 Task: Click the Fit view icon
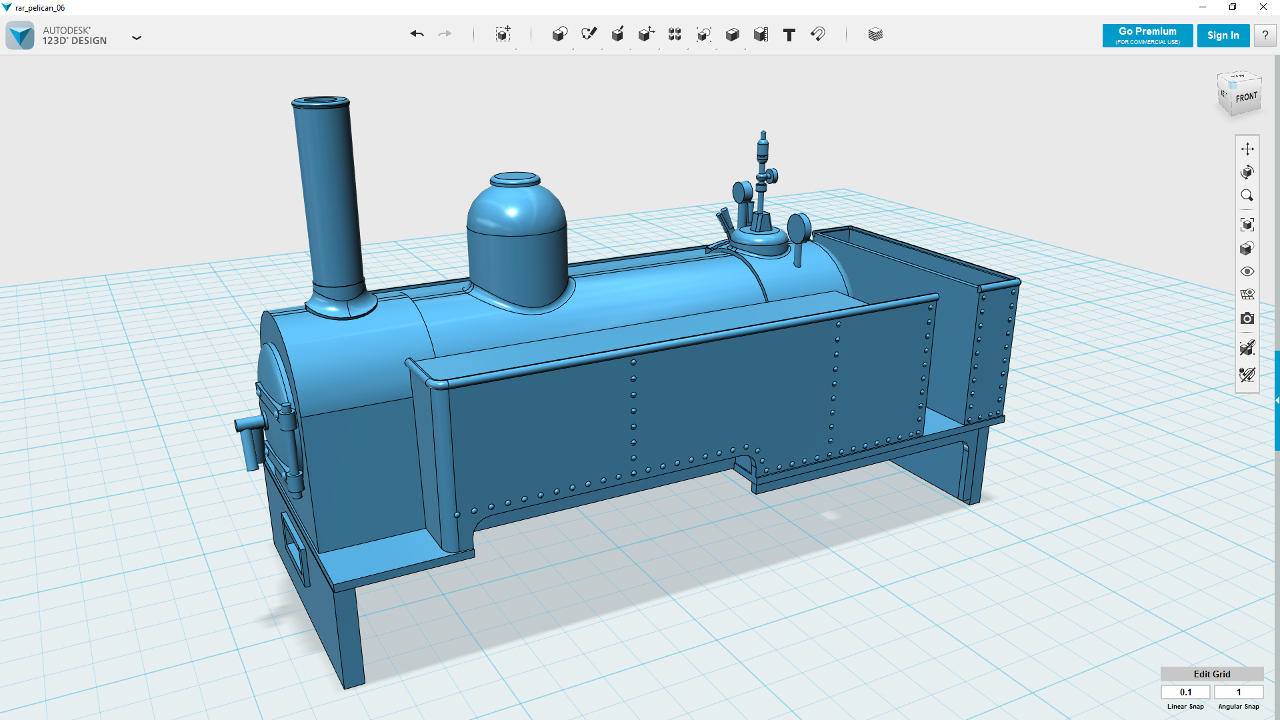pyautogui.click(x=1247, y=224)
